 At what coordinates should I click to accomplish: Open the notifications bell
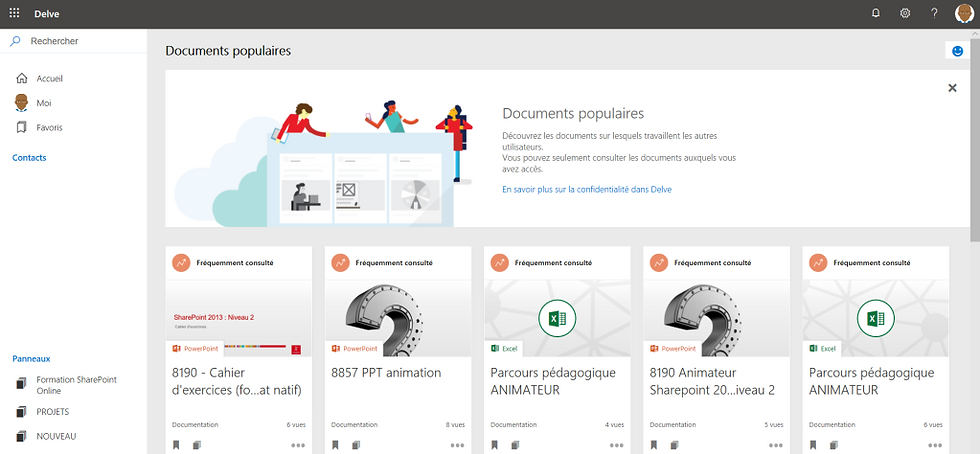click(x=876, y=13)
